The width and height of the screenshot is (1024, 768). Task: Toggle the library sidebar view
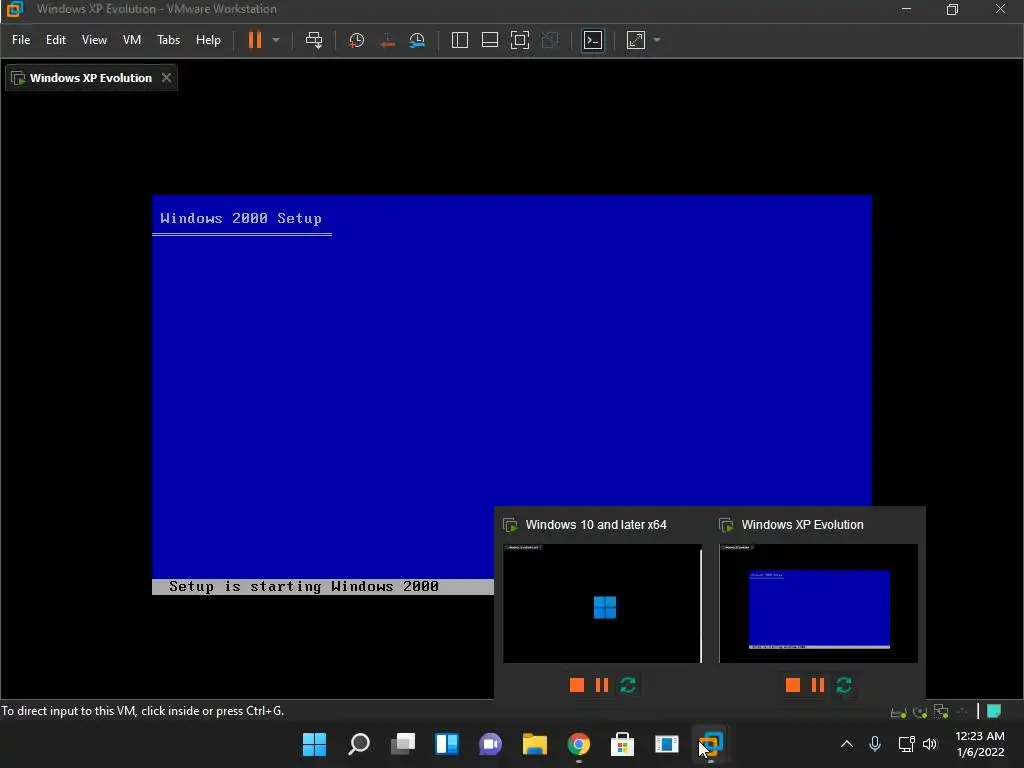pyautogui.click(x=460, y=40)
